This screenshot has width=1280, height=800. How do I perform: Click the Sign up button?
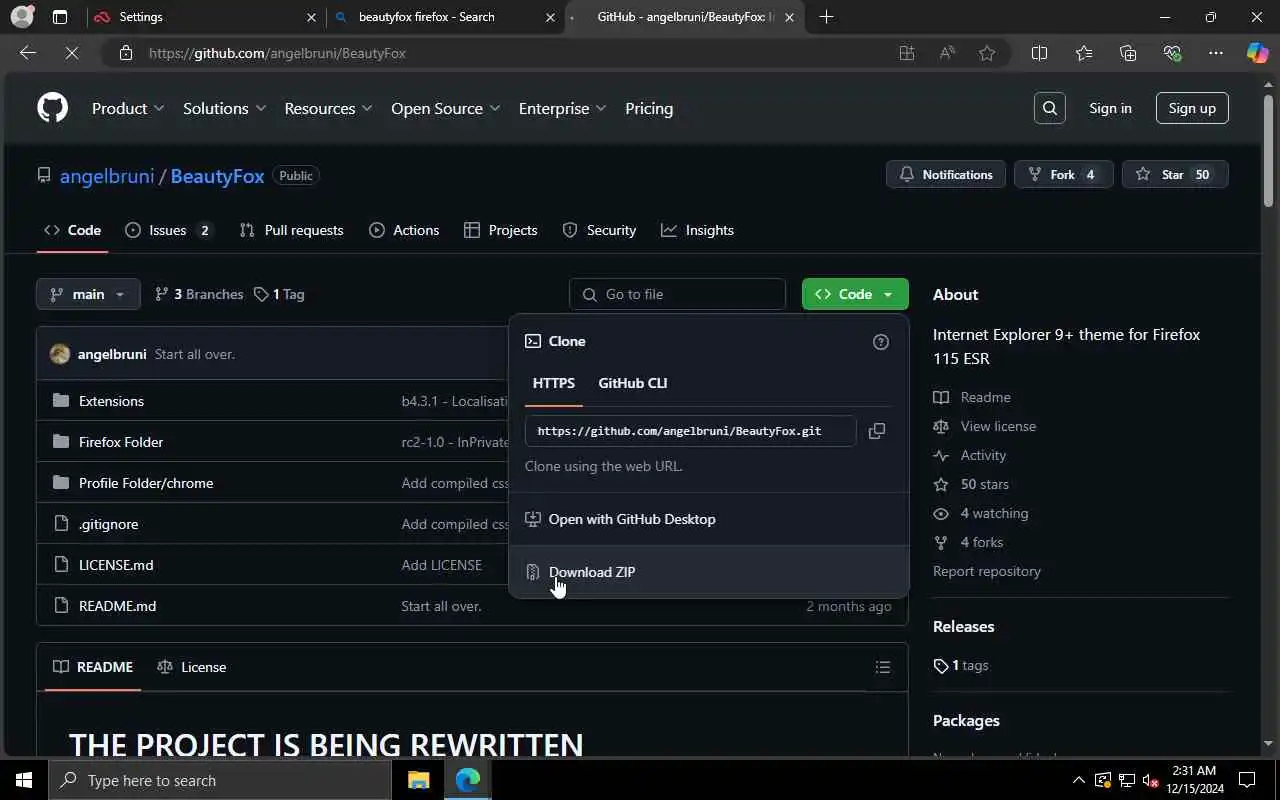pos(1192,108)
